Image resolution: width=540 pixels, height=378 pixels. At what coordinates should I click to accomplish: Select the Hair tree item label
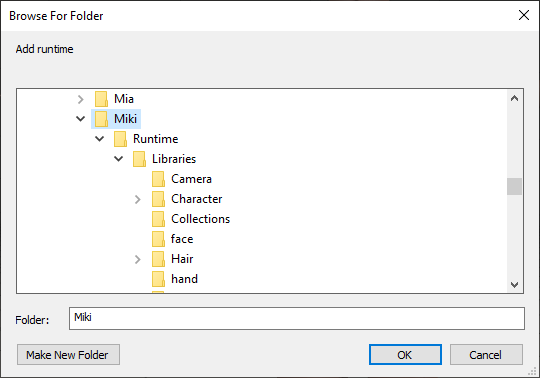click(x=182, y=259)
